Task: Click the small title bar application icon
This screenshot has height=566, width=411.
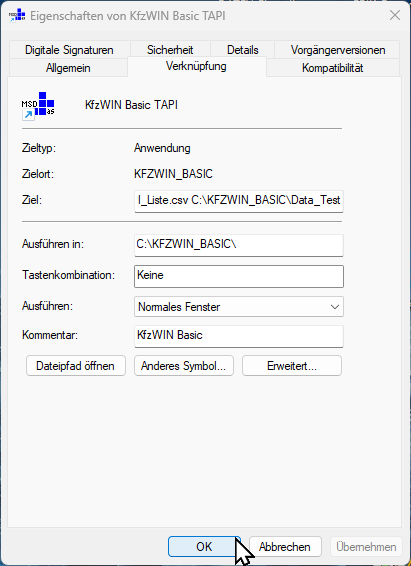Action: coord(17,16)
